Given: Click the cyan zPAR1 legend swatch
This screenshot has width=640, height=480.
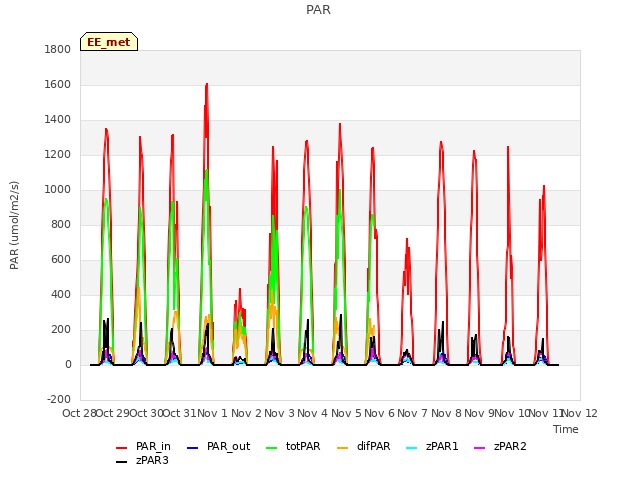Looking at the screenshot, I should click(412, 448).
